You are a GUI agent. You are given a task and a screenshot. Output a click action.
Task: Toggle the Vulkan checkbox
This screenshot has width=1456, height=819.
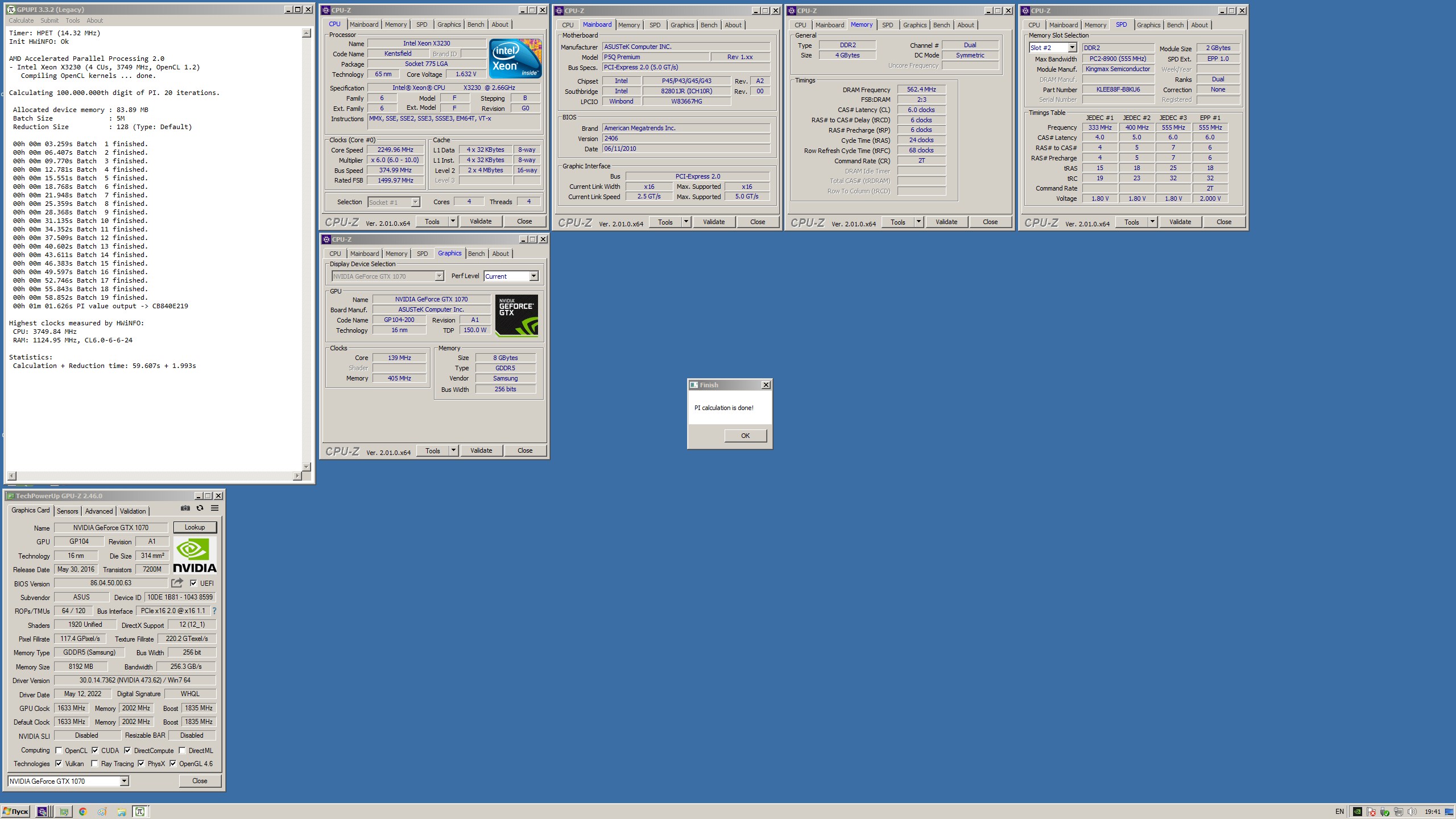click(59, 763)
